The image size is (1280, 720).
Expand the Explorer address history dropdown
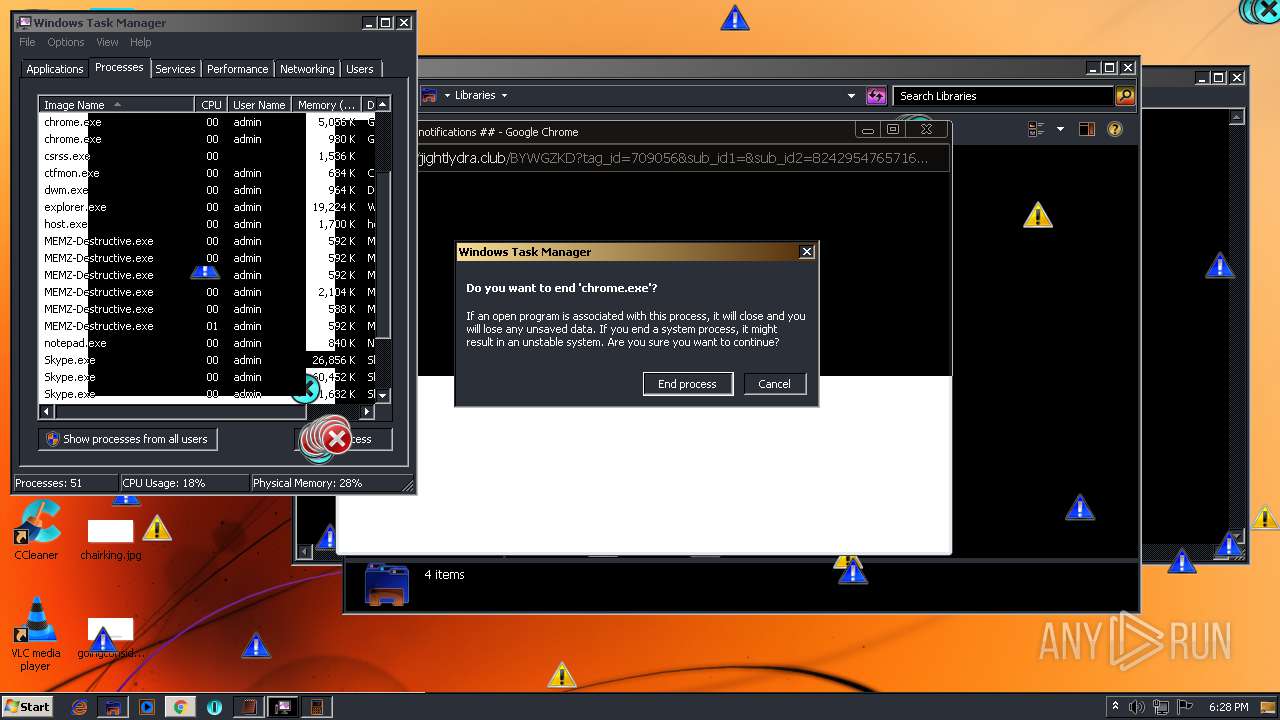click(x=851, y=96)
